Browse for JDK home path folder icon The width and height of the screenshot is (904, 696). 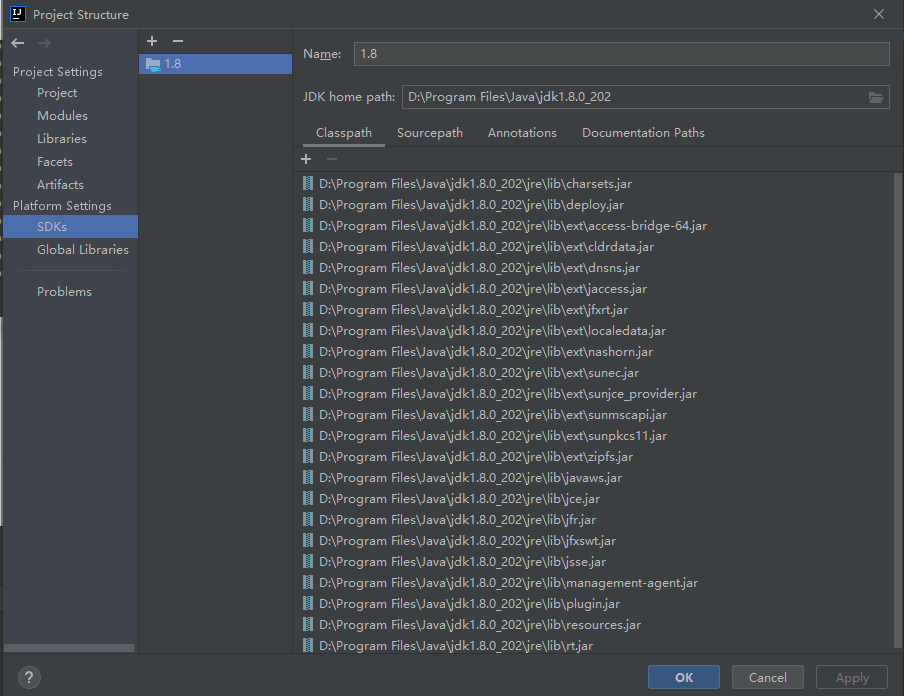pos(876,97)
